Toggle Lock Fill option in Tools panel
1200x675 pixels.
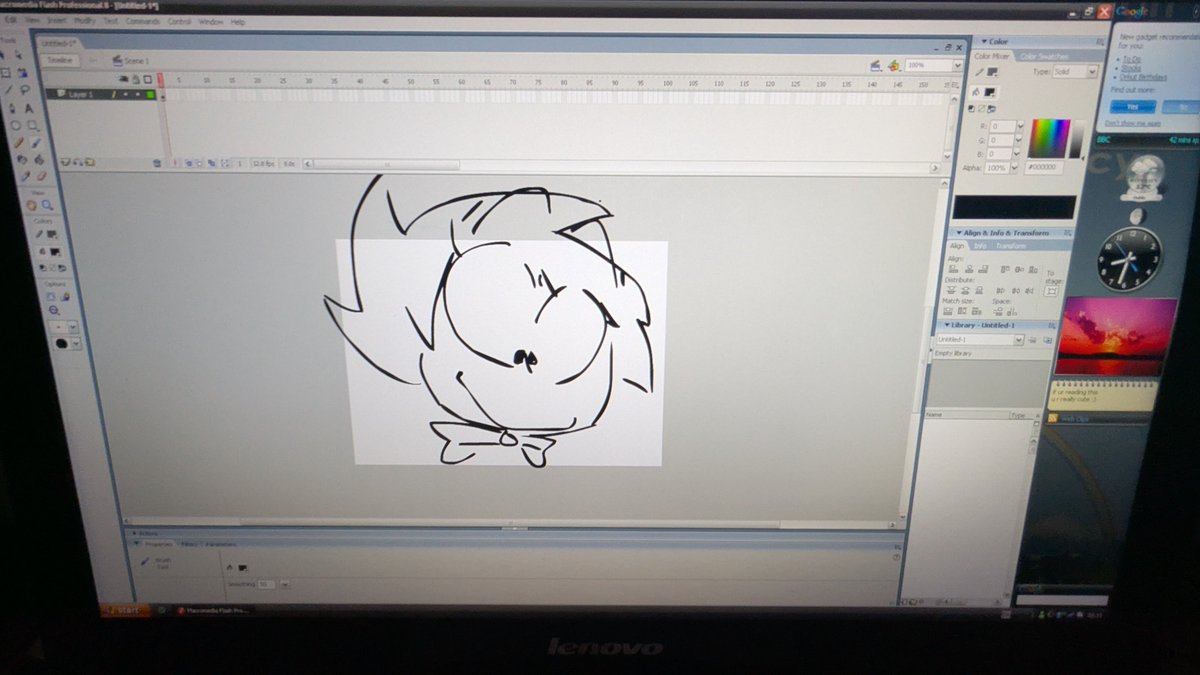pos(65,296)
